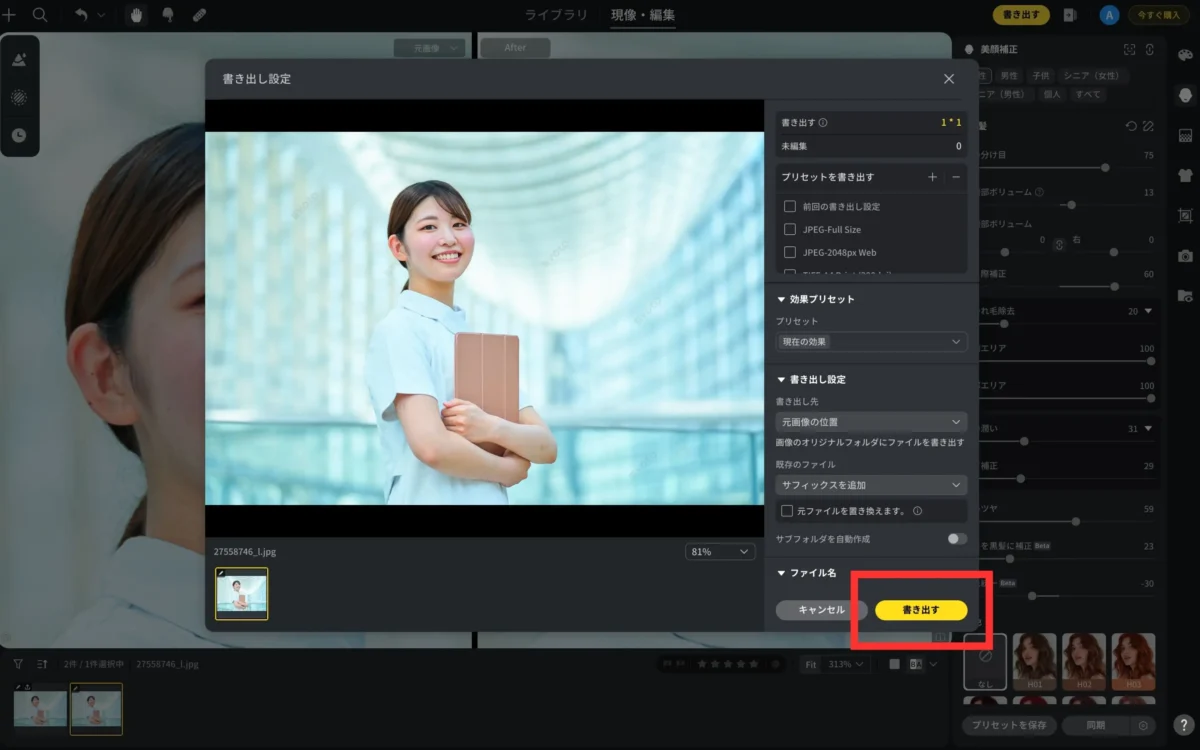
Task: Select the thumbnail in the export dialog filmstrip
Action: point(242,594)
